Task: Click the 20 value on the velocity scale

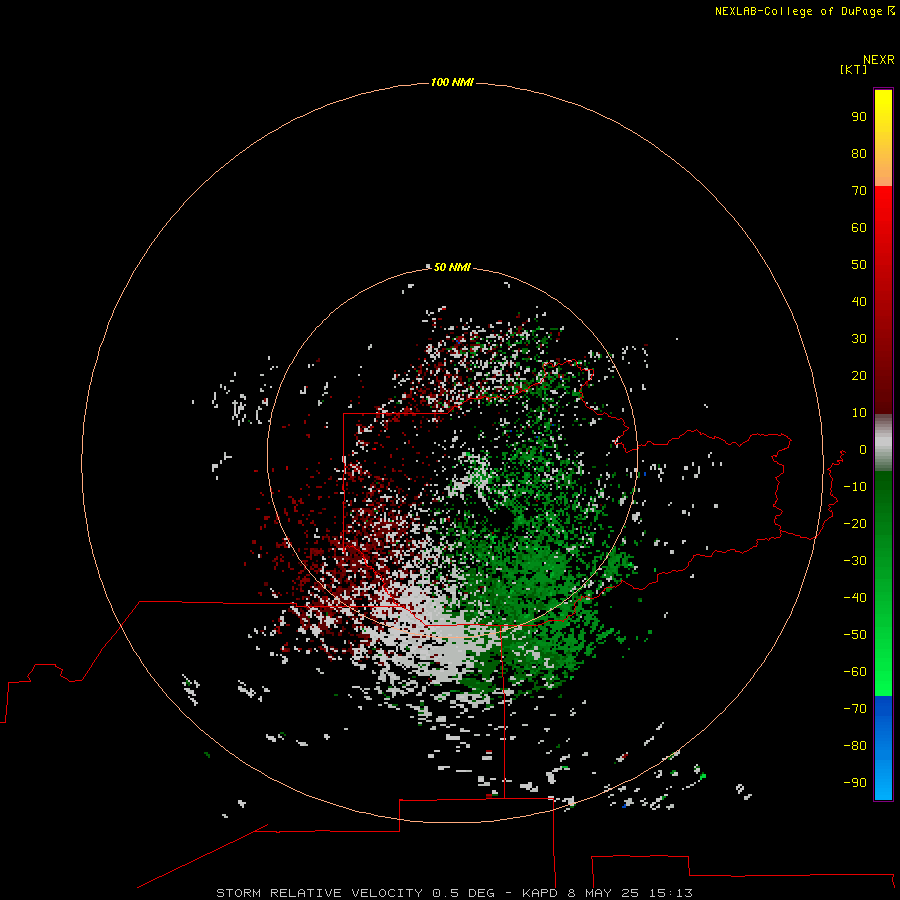Action: click(859, 375)
